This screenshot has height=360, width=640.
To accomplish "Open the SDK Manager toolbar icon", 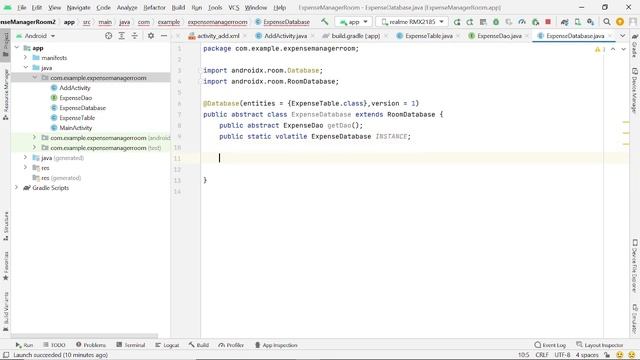I will coord(591,22).
